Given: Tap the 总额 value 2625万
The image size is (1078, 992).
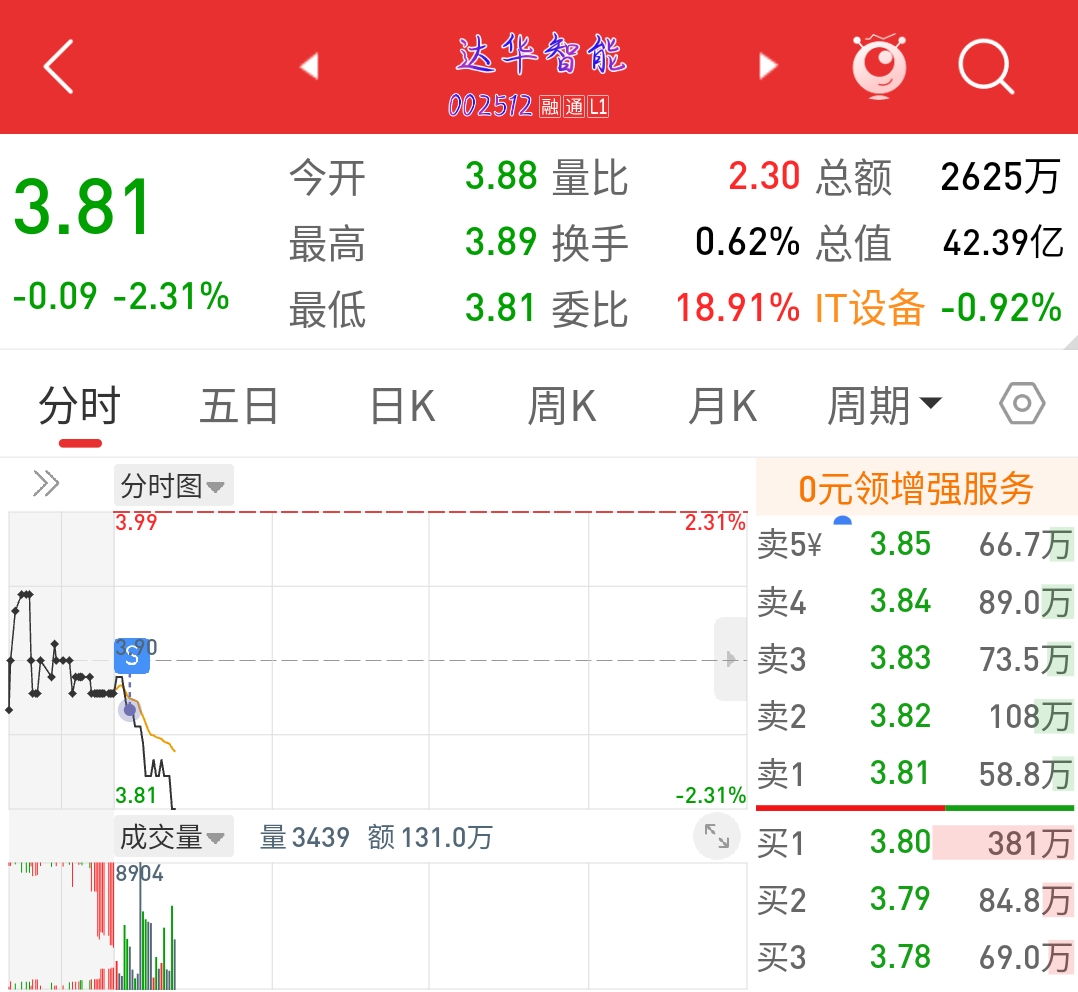Looking at the screenshot, I should (1000, 177).
